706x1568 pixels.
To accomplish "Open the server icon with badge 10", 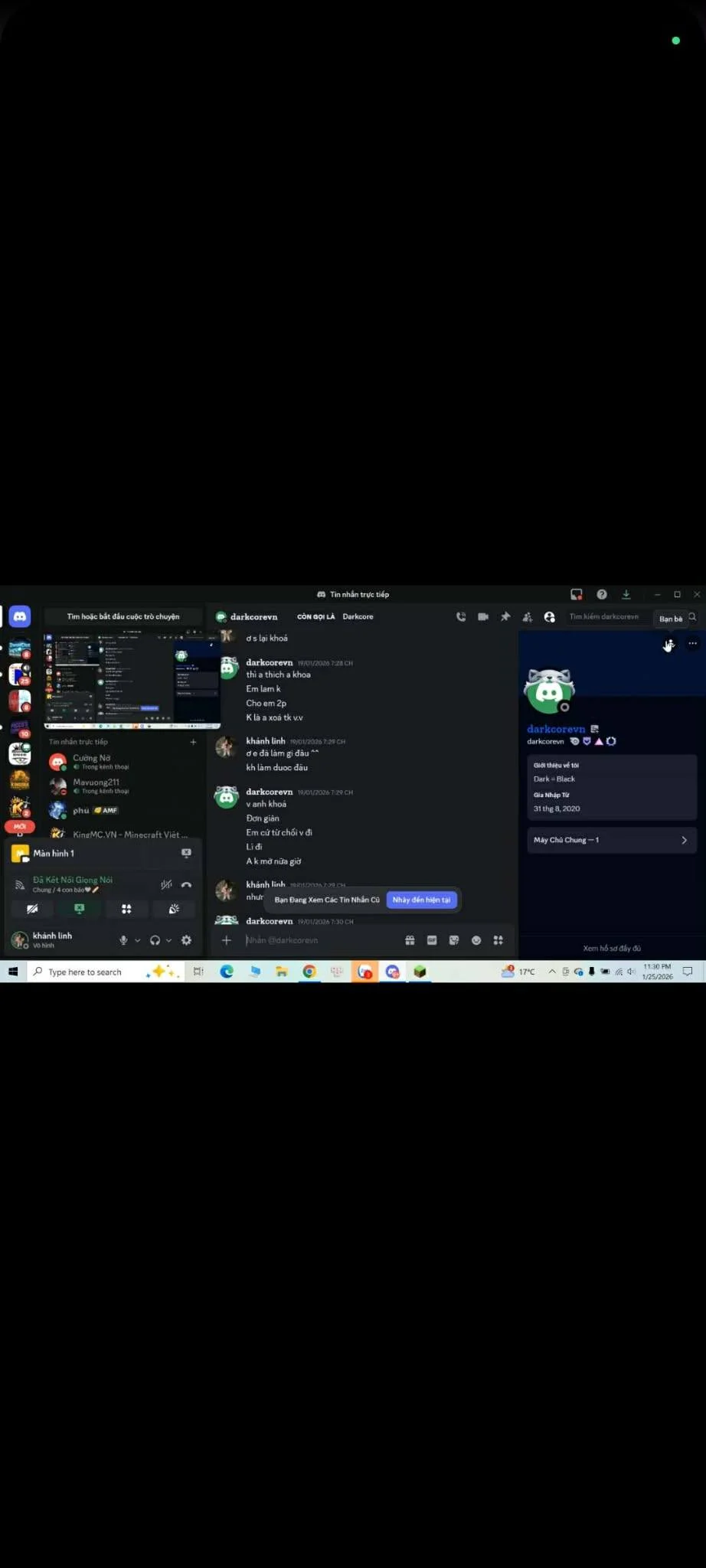I will point(20,727).
